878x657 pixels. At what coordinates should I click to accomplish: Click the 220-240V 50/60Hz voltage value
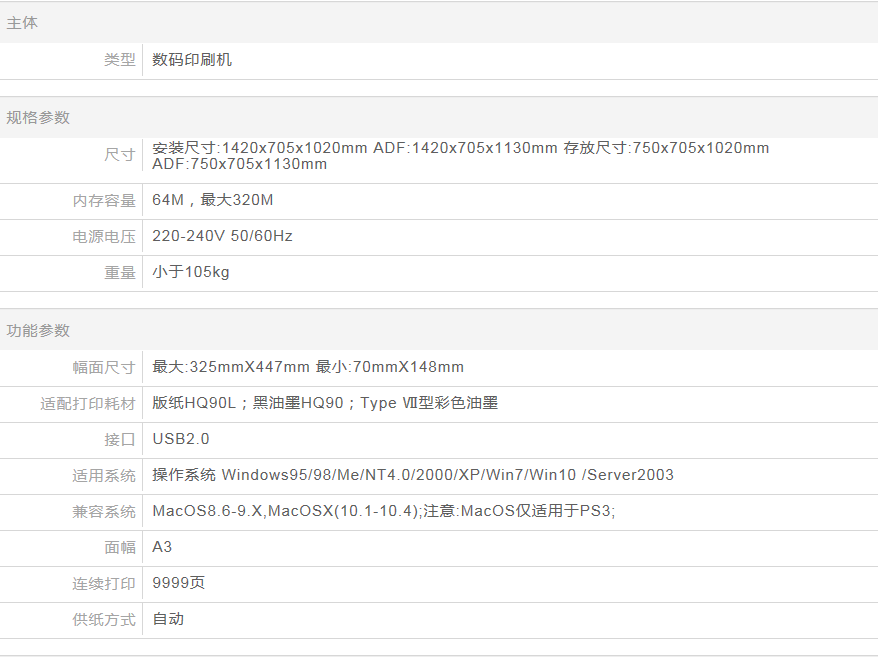pos(222,236)
